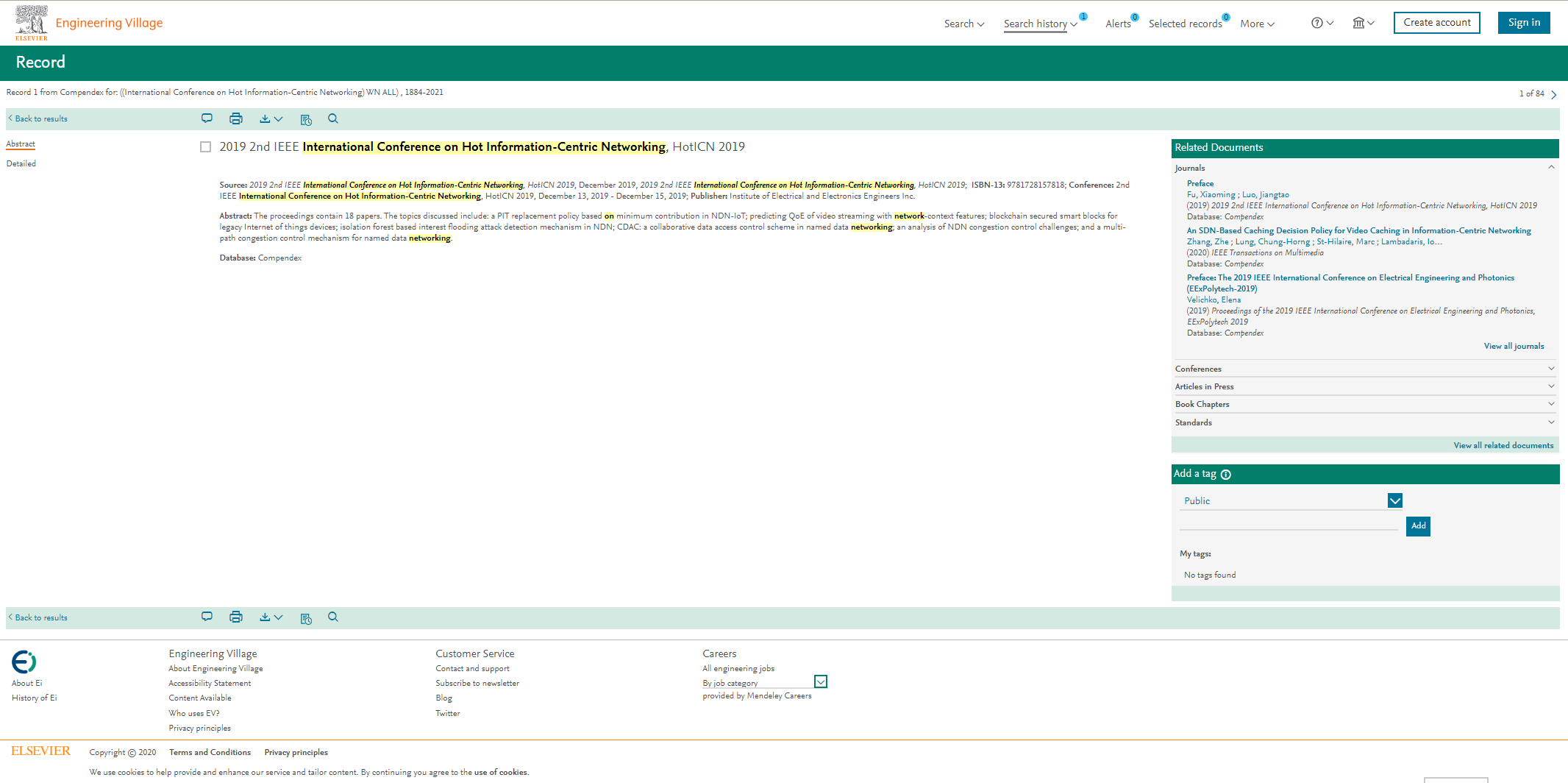Open Alerts in the top menu
This screenshot has width=1568, height=783.
click(x=1119, y=24)
